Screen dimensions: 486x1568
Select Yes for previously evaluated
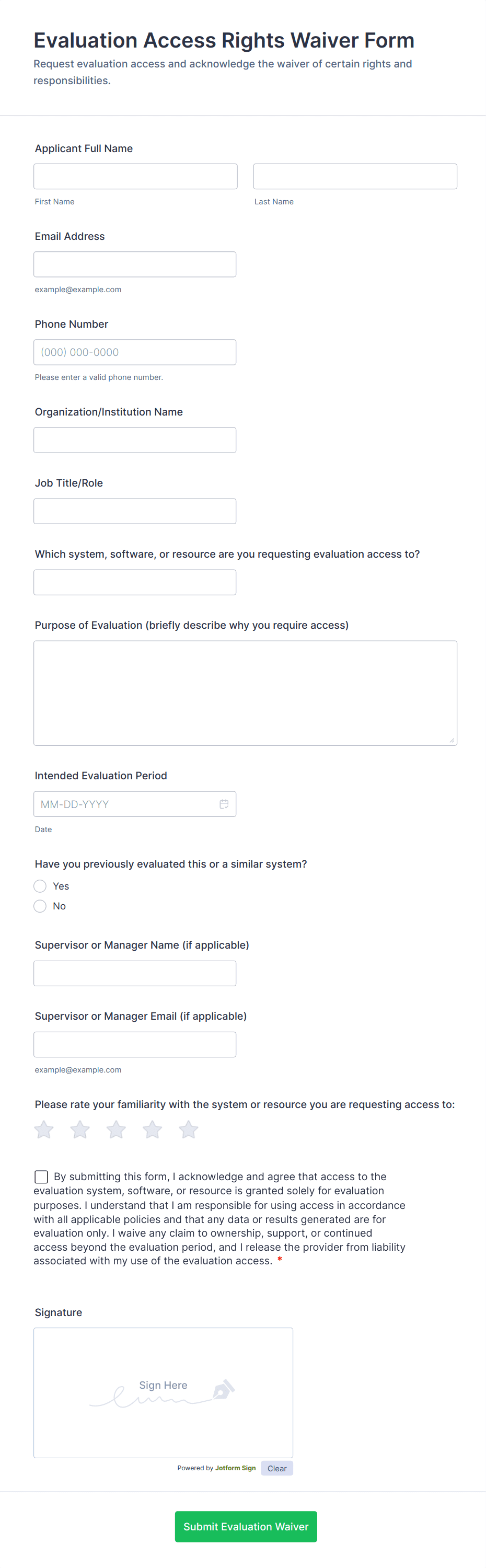(x=40, y=886)
